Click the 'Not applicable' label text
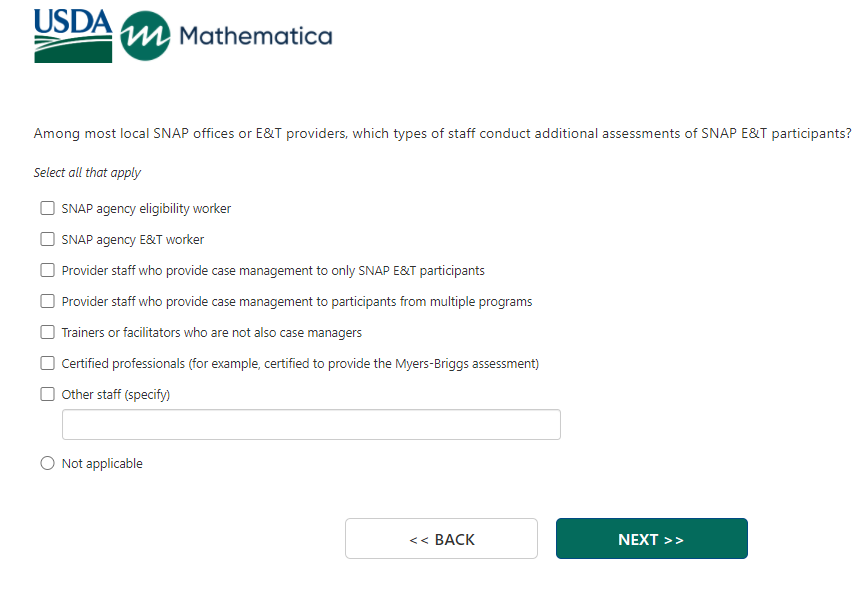This screenshot has height=595, width=867. 102,464
